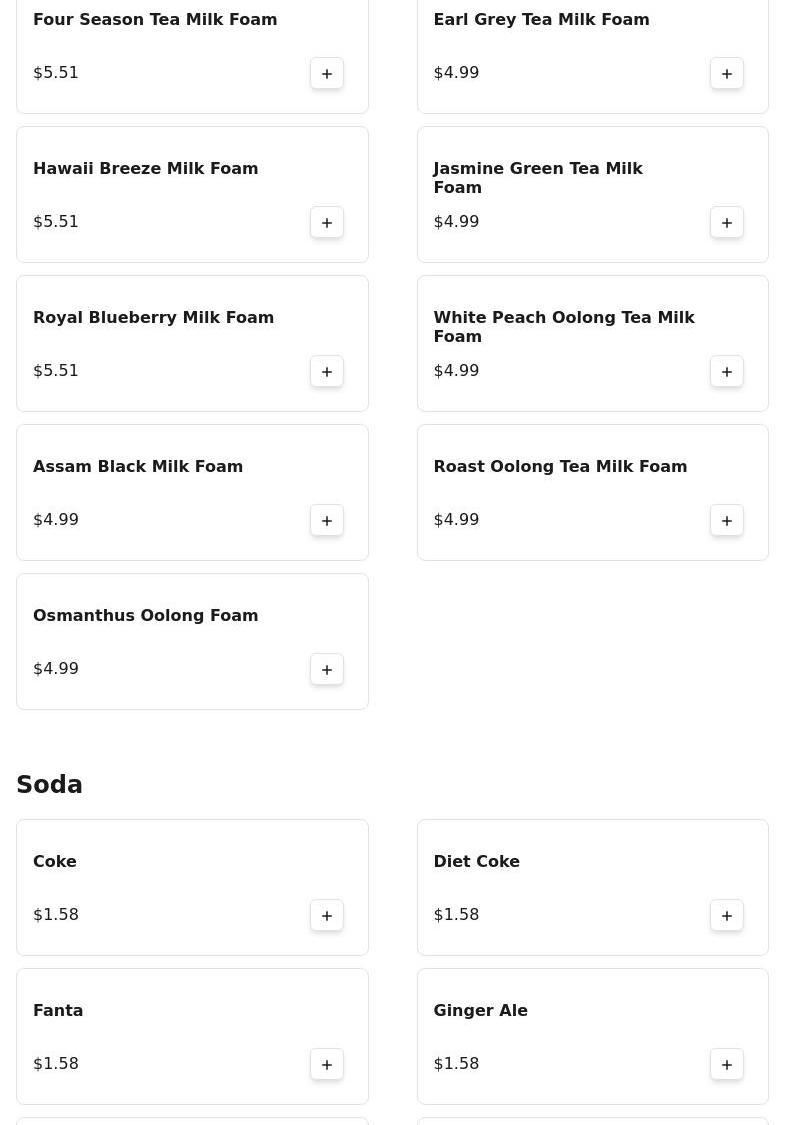Add Fanta using its plus button
The width and height of the screenshot is (785, 1125).
pyautogui.click(x=326, y=1065)
